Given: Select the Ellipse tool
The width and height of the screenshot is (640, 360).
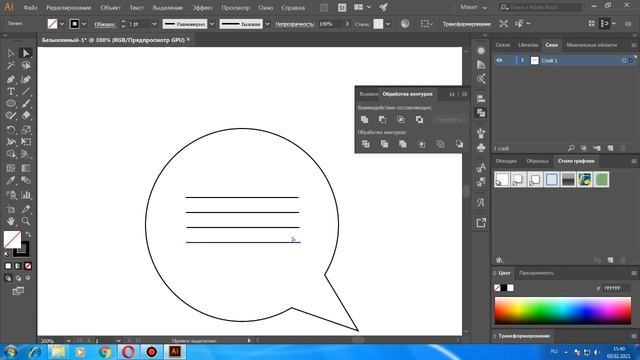Looking at the screenshot, I should (x=11, y=103).
